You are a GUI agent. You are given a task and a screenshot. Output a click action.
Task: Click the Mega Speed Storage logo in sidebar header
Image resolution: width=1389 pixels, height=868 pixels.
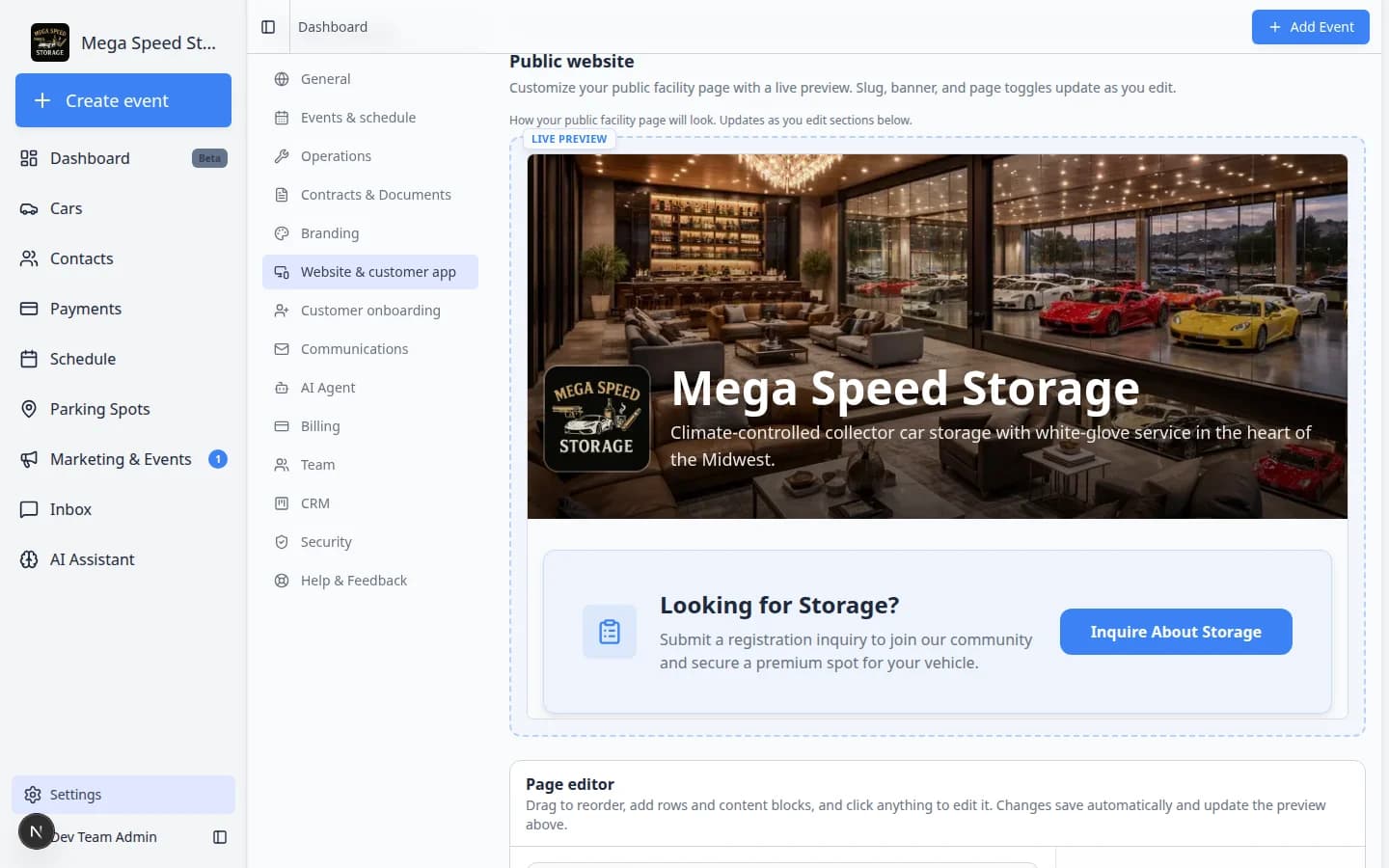(x=50, y=42)
